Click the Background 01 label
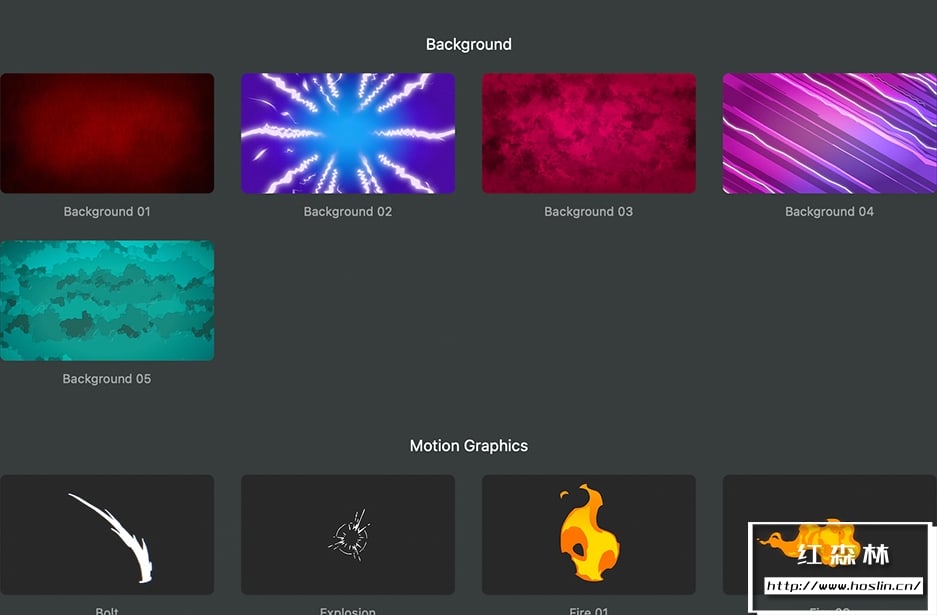 coord(107,212)
